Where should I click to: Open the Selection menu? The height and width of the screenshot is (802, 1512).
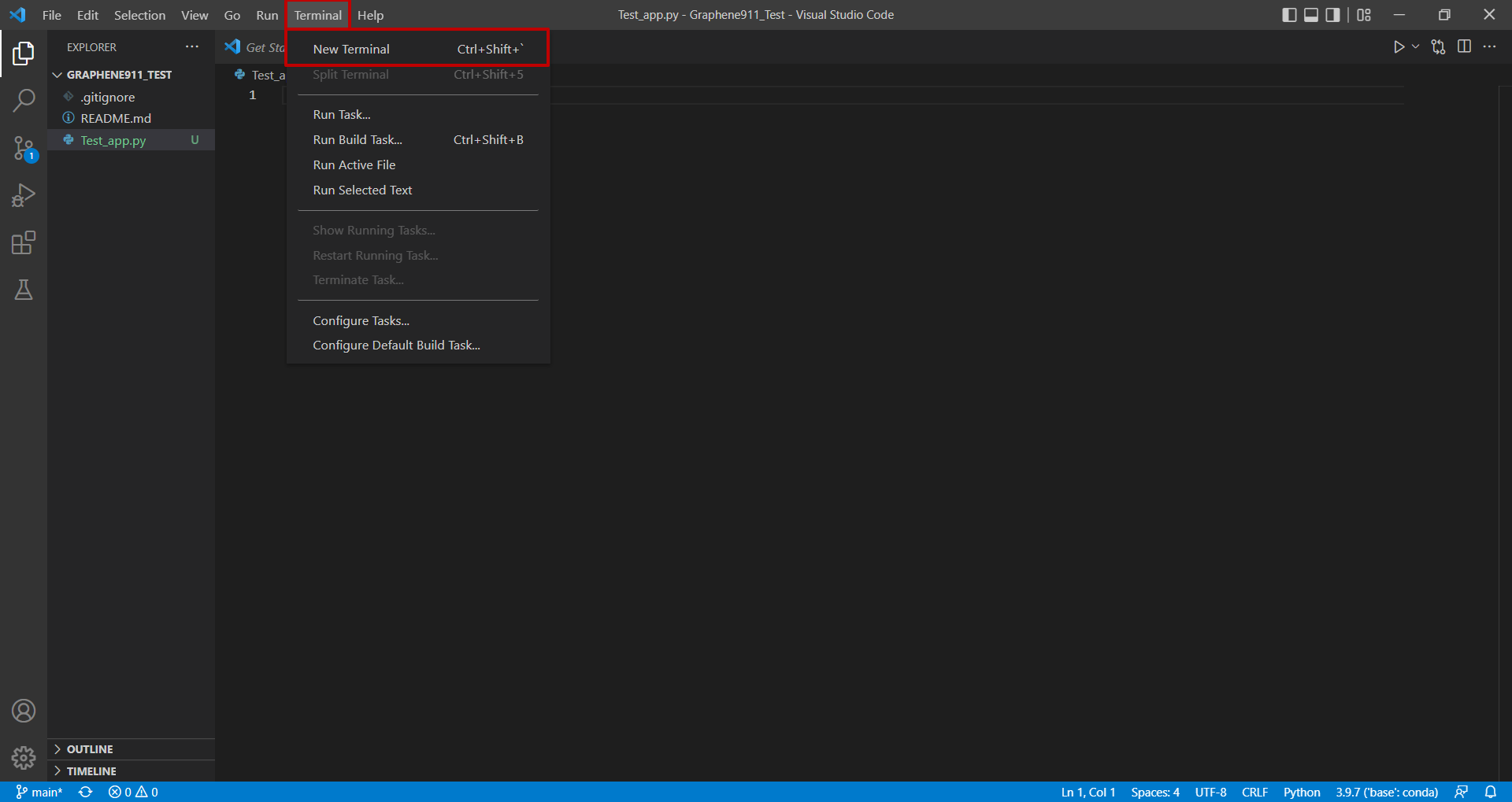(139, 15)
